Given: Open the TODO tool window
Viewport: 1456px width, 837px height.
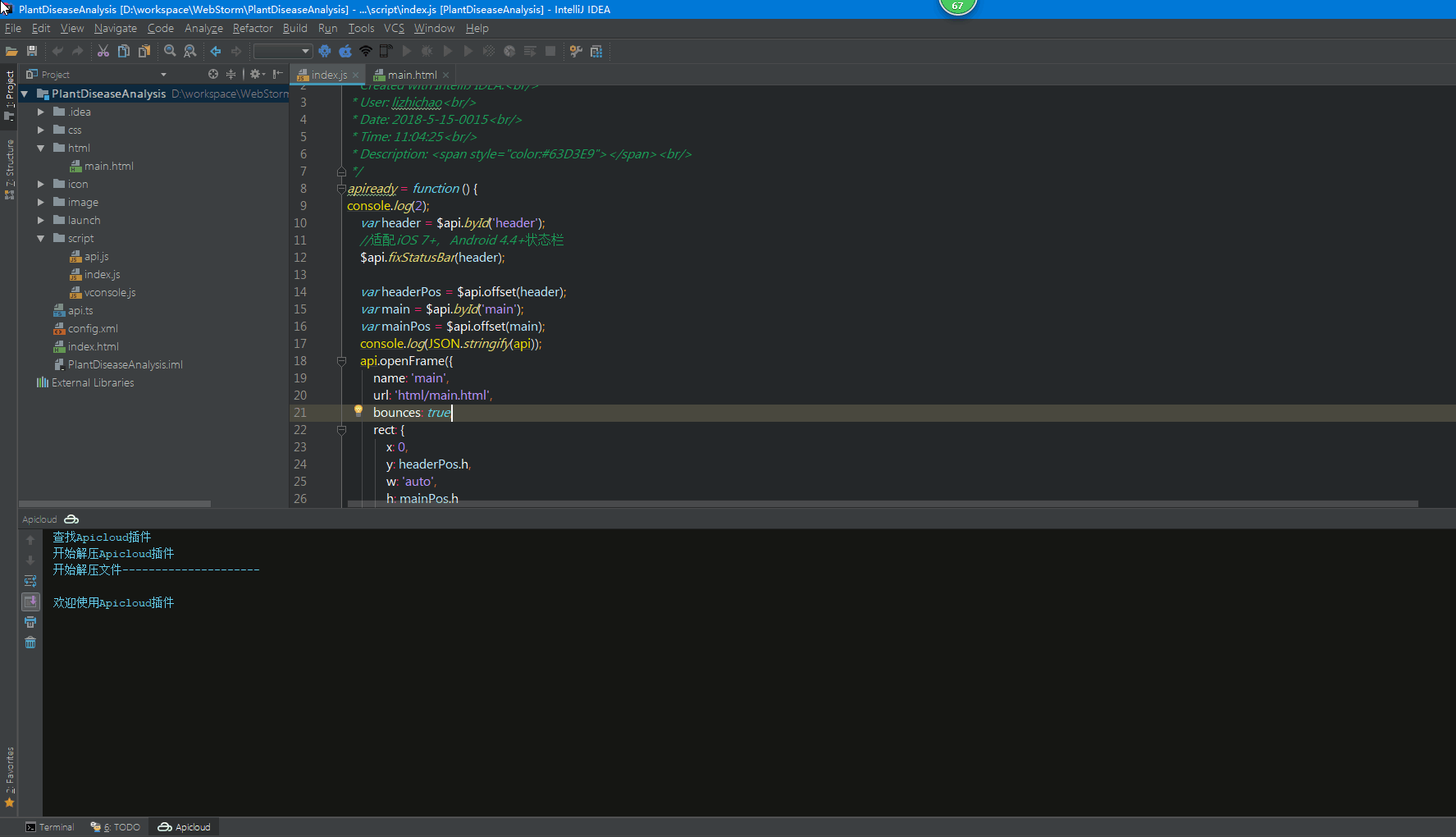Looking at the screenshot, I should 116,827.
